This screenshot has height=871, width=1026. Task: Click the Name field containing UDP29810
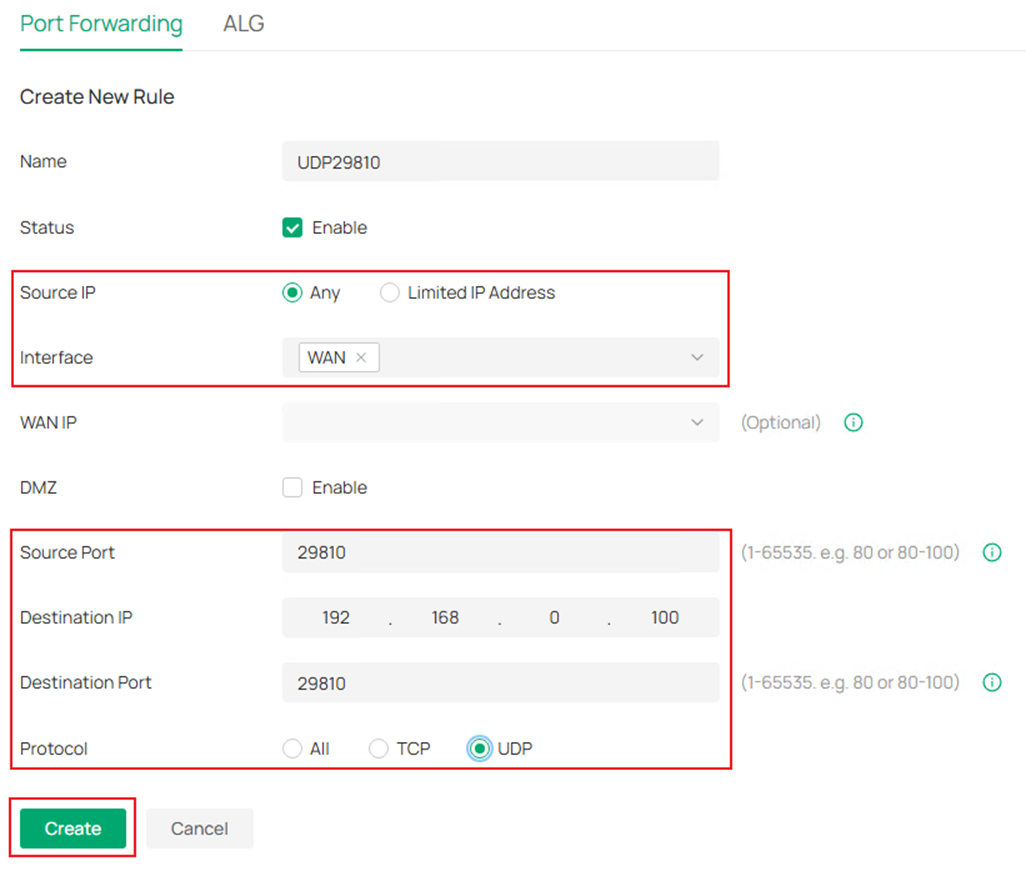tap(500, 161)
